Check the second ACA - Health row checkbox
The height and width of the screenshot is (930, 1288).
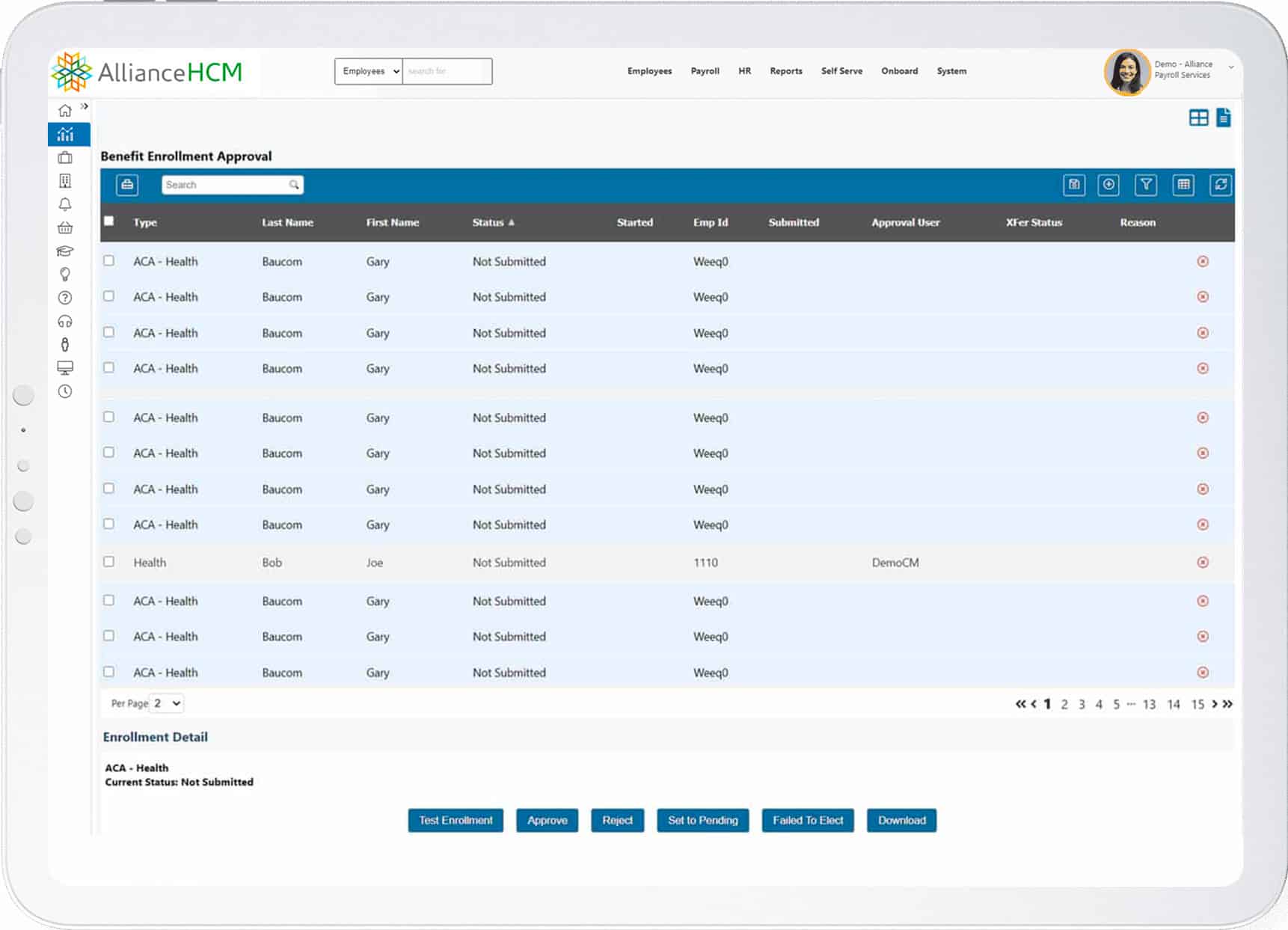[x=109, y=296]
